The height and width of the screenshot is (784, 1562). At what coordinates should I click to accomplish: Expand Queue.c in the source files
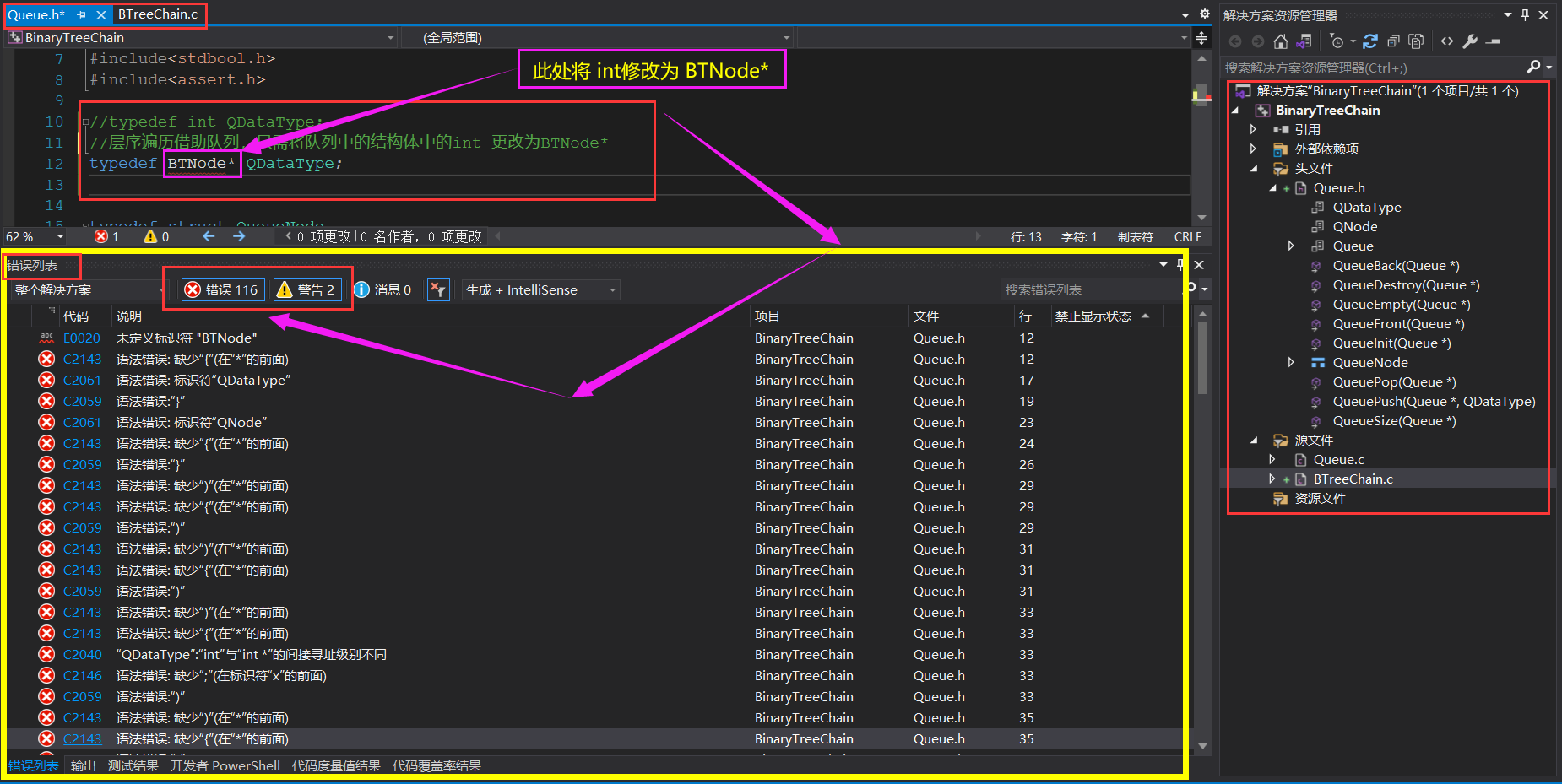point(1272,460)
